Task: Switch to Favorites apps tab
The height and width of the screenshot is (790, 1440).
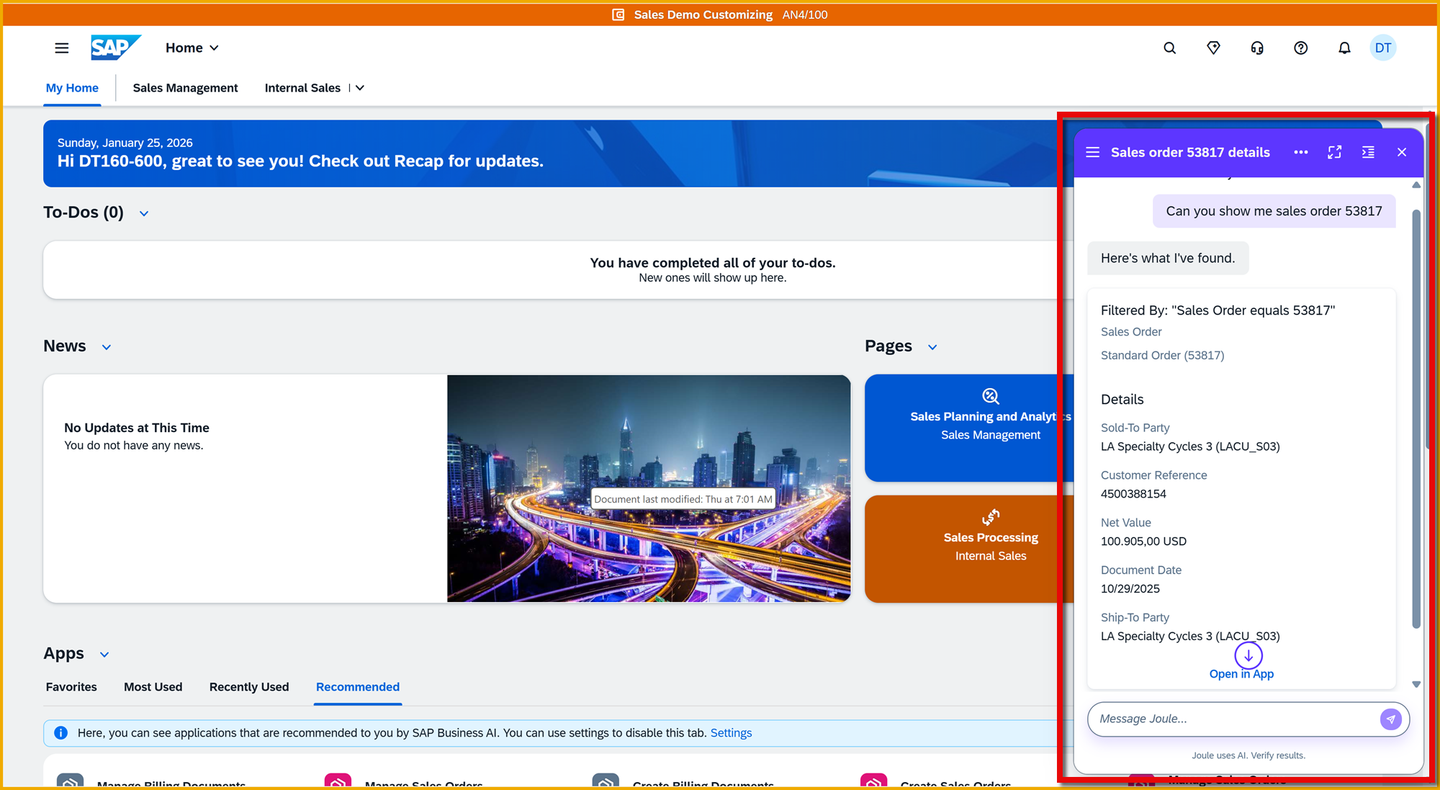Action: 72,687
